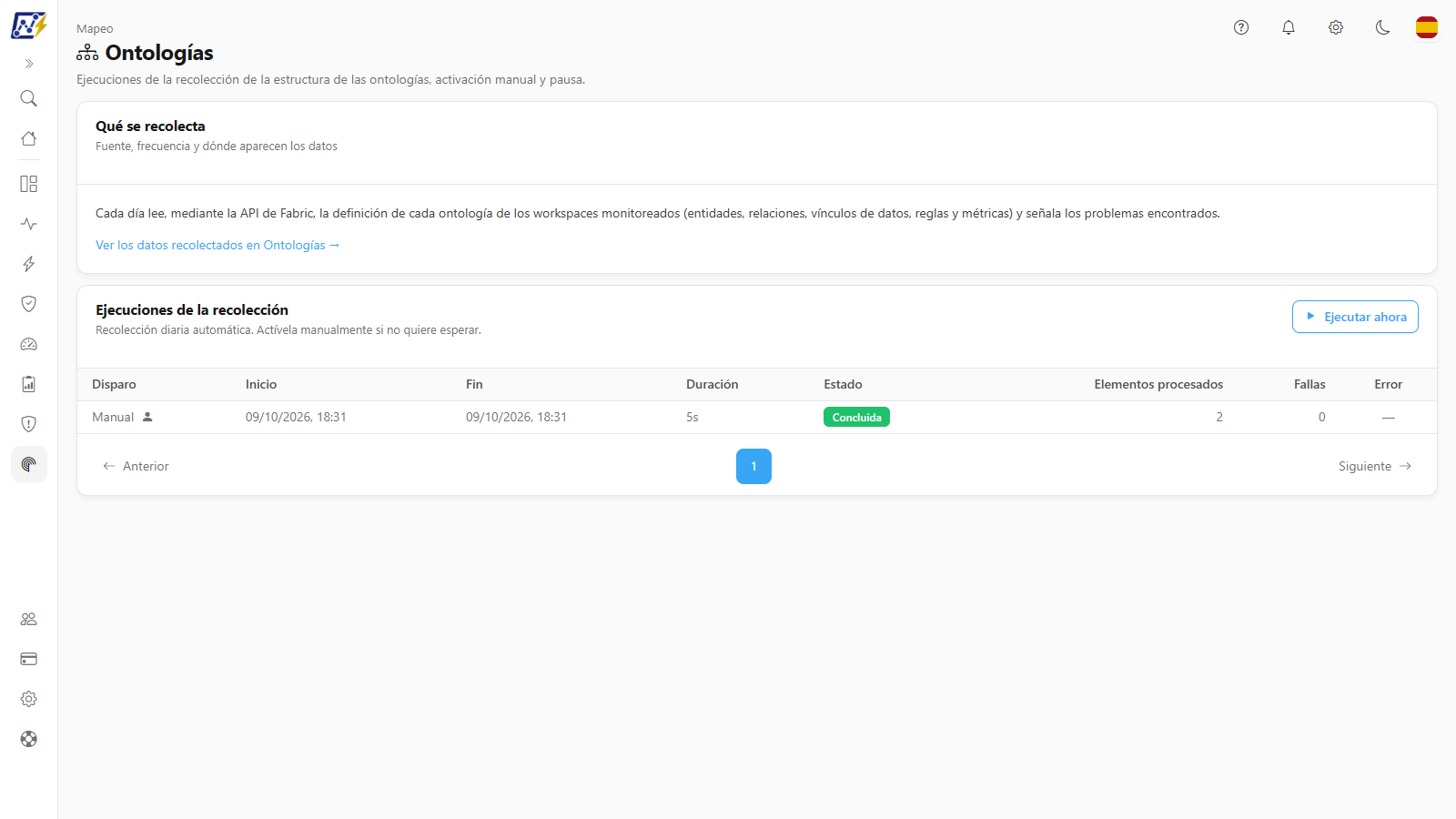The height and width of the screenshot is (819, 1456).
Task: Click the Inicio column header
Action: point(261,385)
